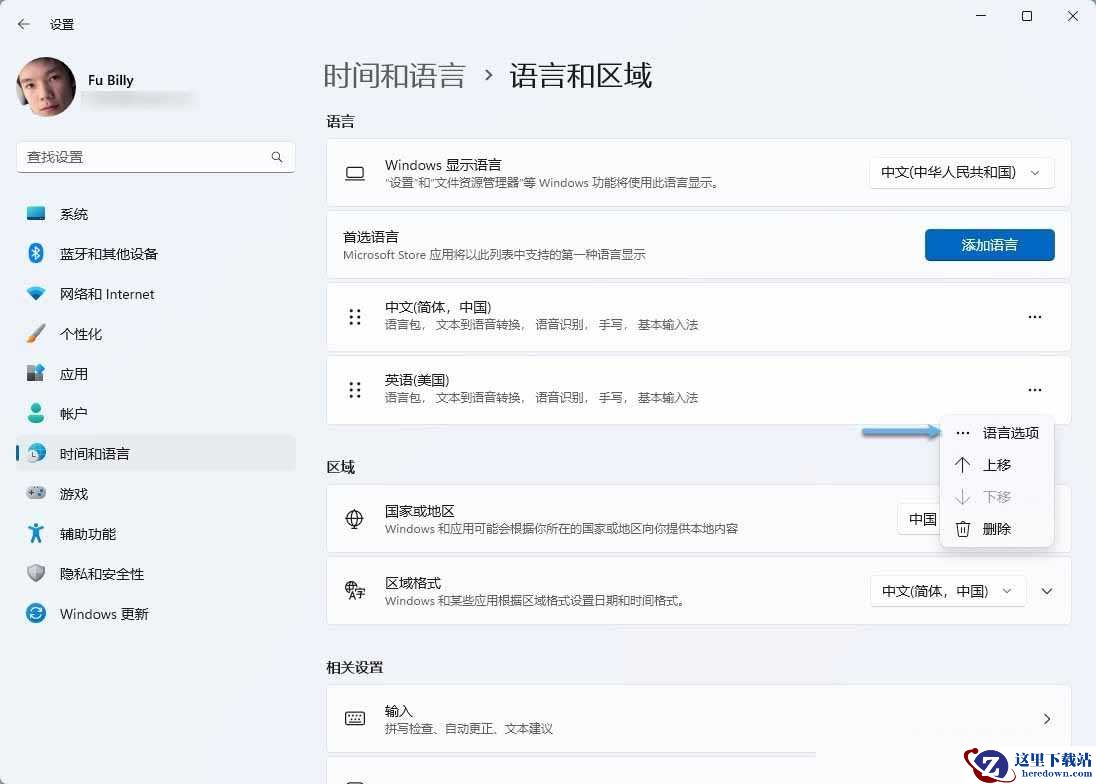The height and width of the screenshot is (784, 1096).
Task: Open the 输入 settings row
Action: click(698, 719)
